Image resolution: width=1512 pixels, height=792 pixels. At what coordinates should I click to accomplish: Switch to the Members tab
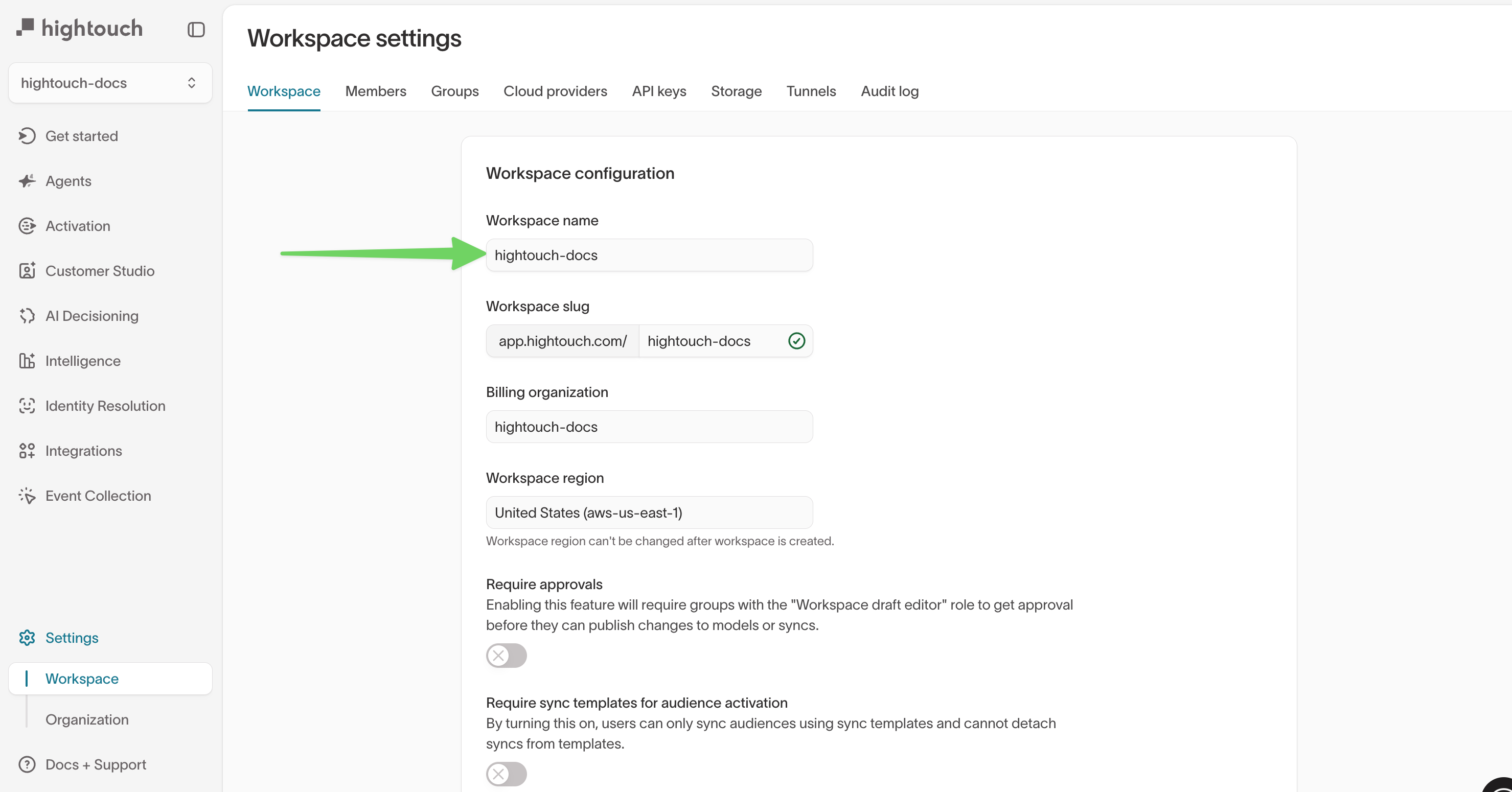[376, 91]
